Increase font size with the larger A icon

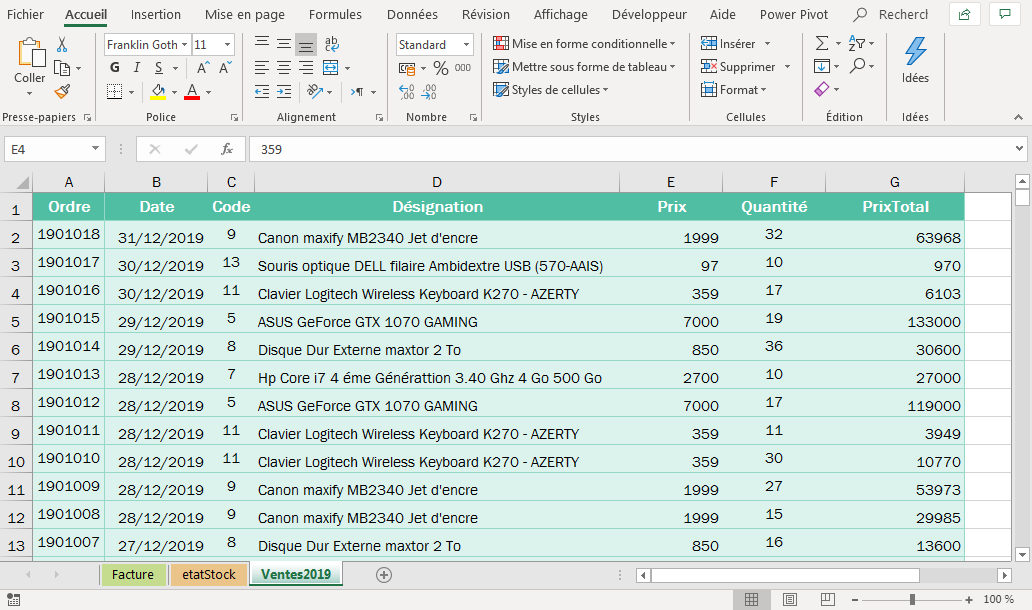coord(203,68)
